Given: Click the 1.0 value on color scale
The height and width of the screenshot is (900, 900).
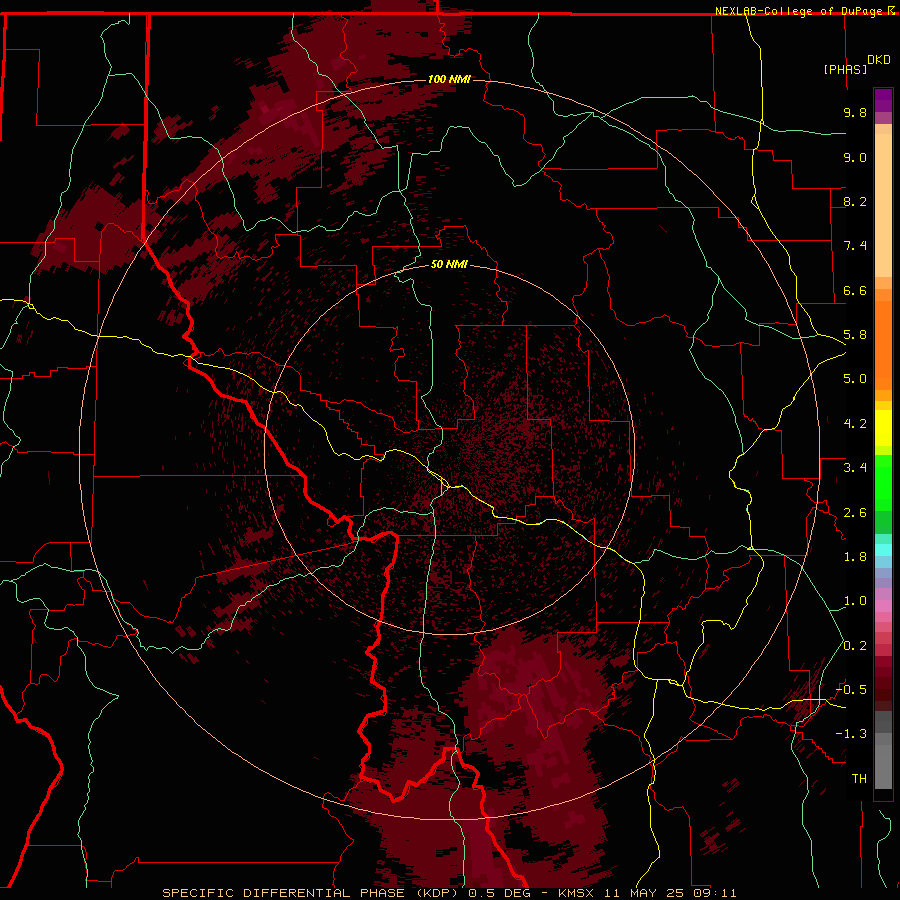Looking at the screenshot, I should click(855, 601).
